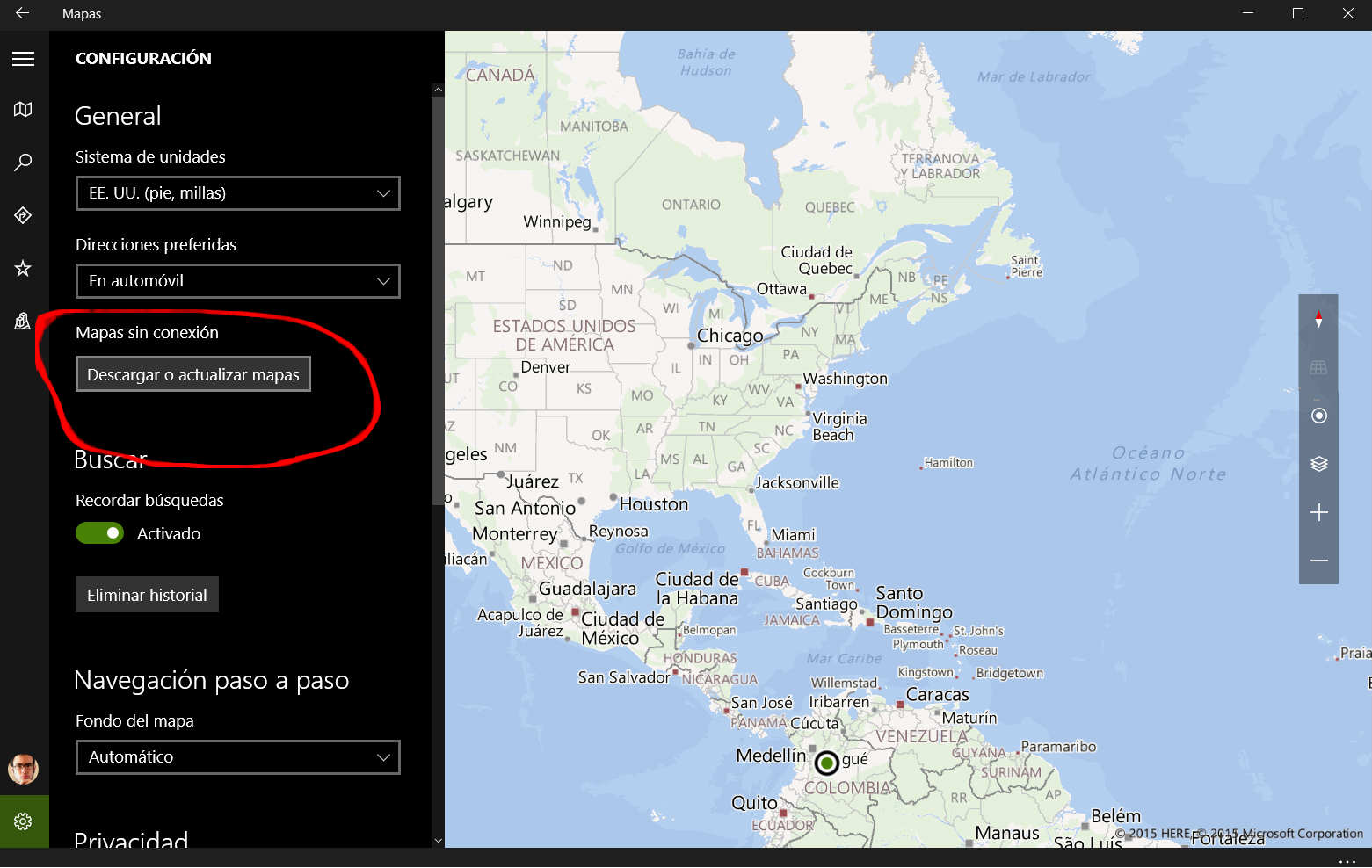Image resolution: width=1372 pixels, height=868 pixels.
Task: Click the Quito label on the map
Action: pyautogui.click(x=754, y=803)
